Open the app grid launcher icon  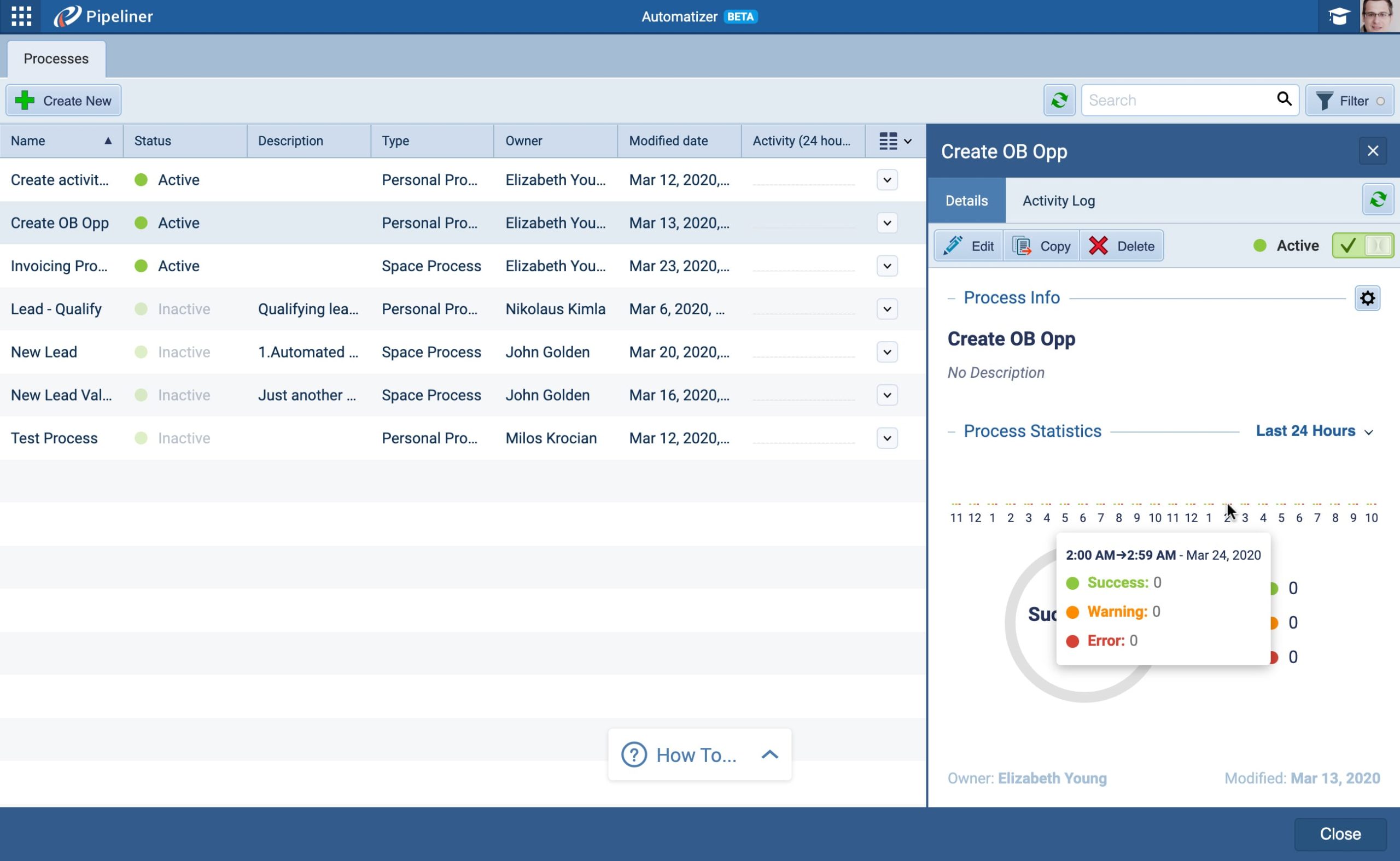(x=21, y=16)
